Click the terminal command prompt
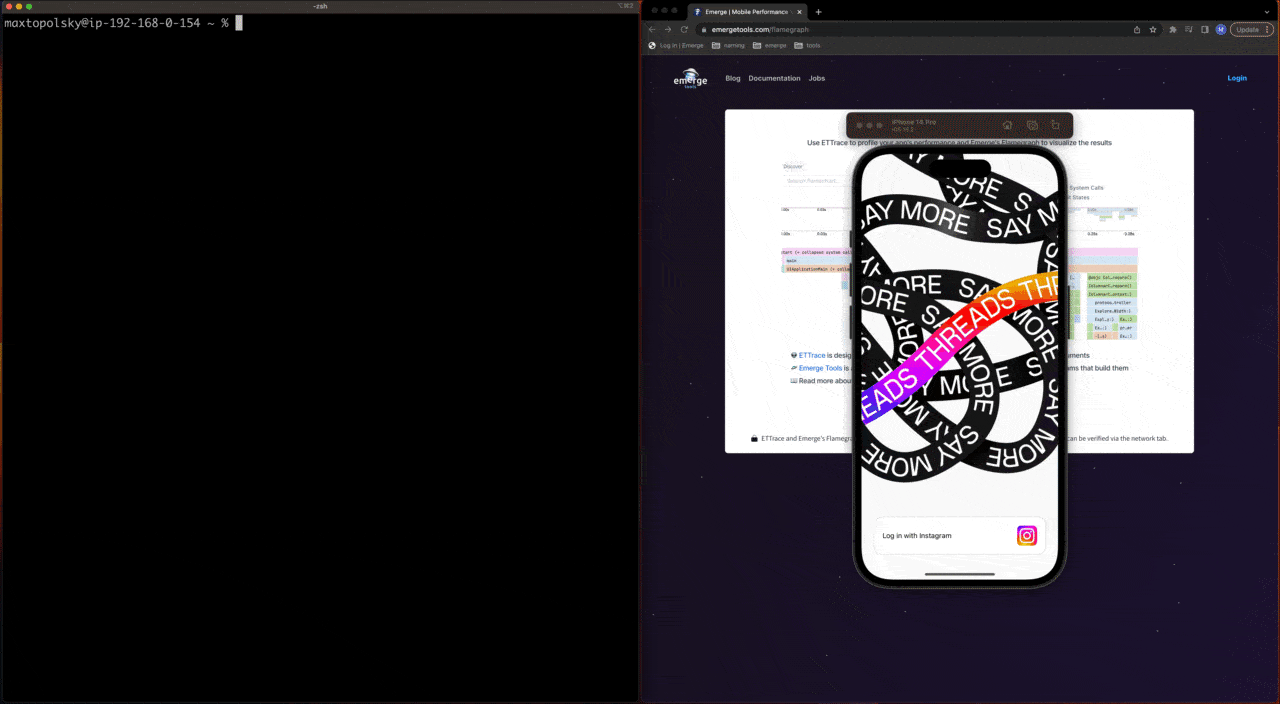Viewport: 1280px width, 704px height. click(237, 22)
